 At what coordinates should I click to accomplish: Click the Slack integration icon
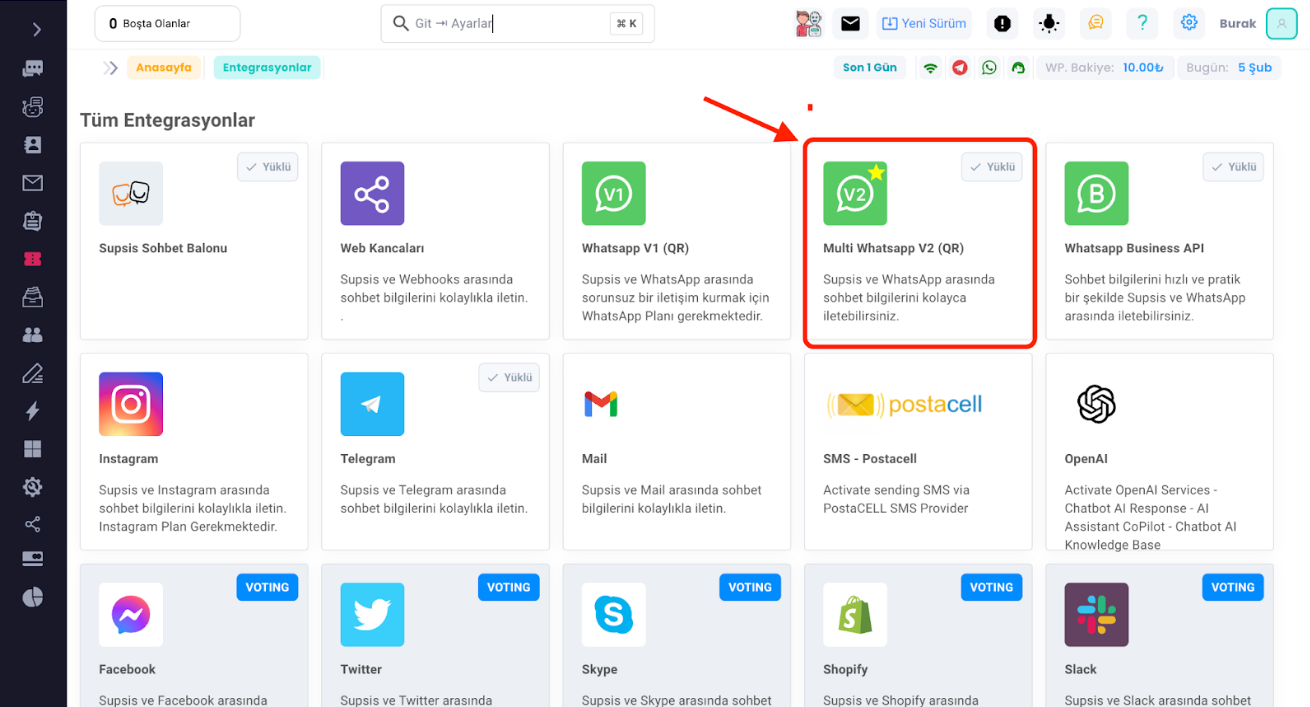tap(1097, 615)
